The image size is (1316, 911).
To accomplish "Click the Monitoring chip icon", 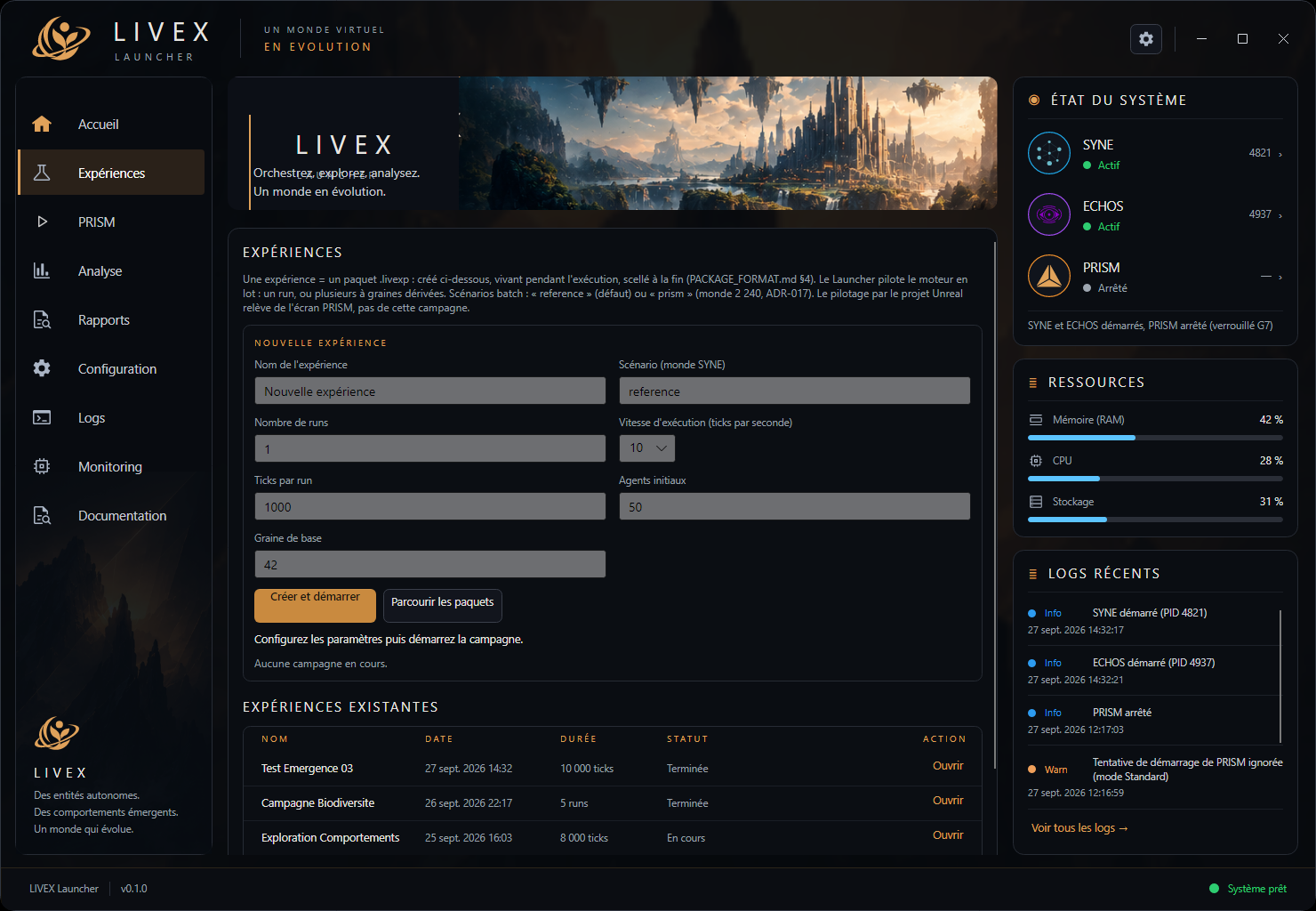I will [x=42, y=466].
